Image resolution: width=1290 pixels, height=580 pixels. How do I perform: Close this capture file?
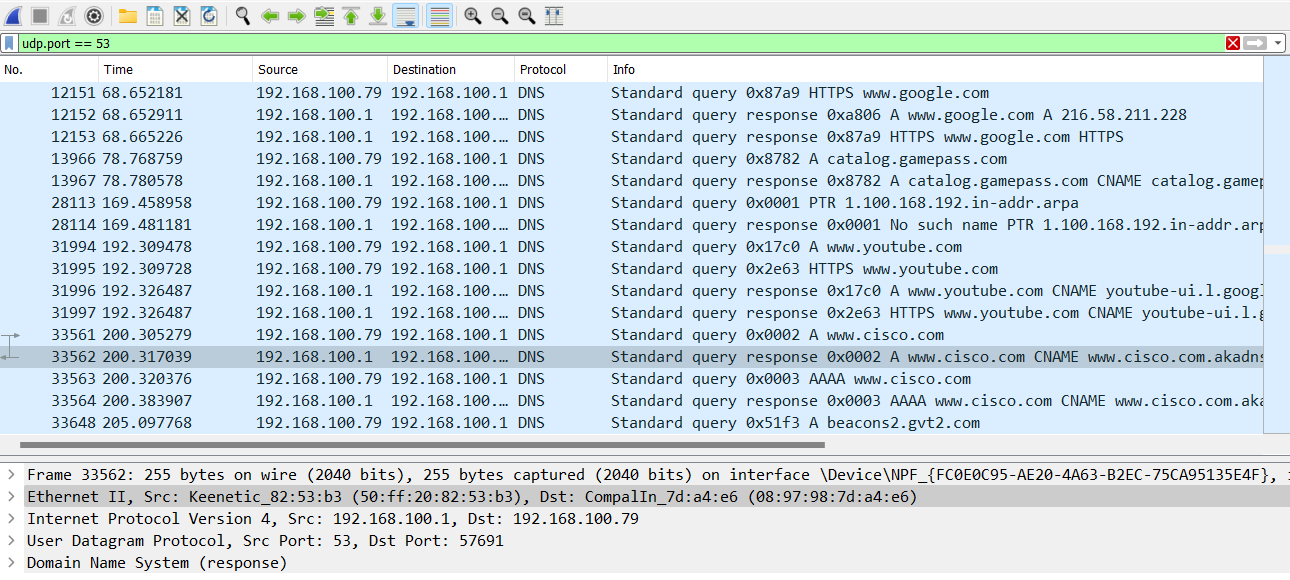[182, 16]
